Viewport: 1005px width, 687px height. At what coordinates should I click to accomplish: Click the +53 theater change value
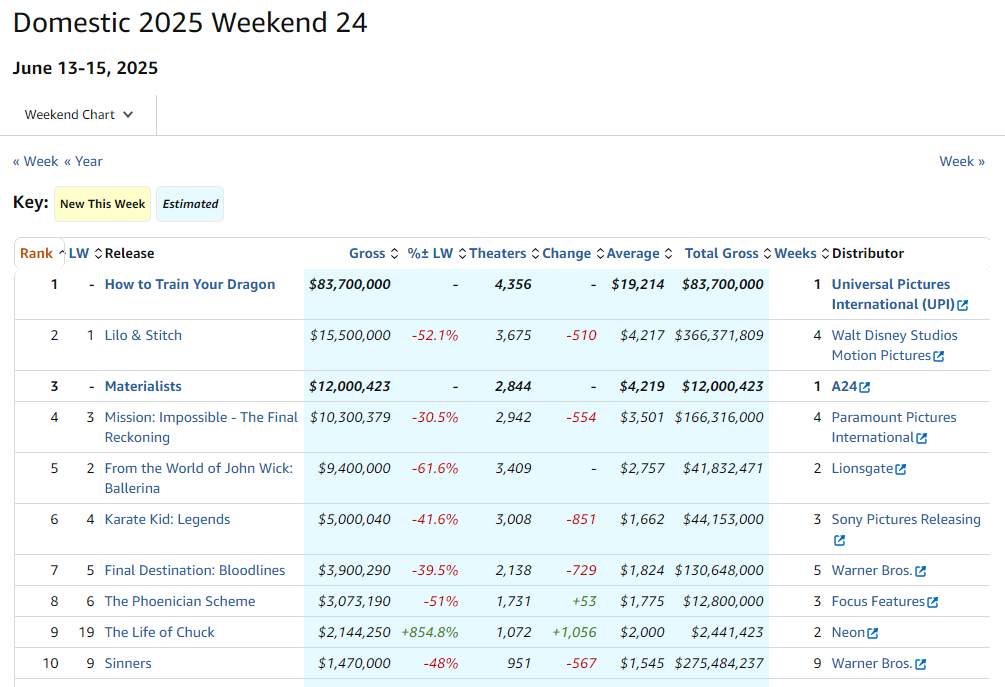pos(584,601)
